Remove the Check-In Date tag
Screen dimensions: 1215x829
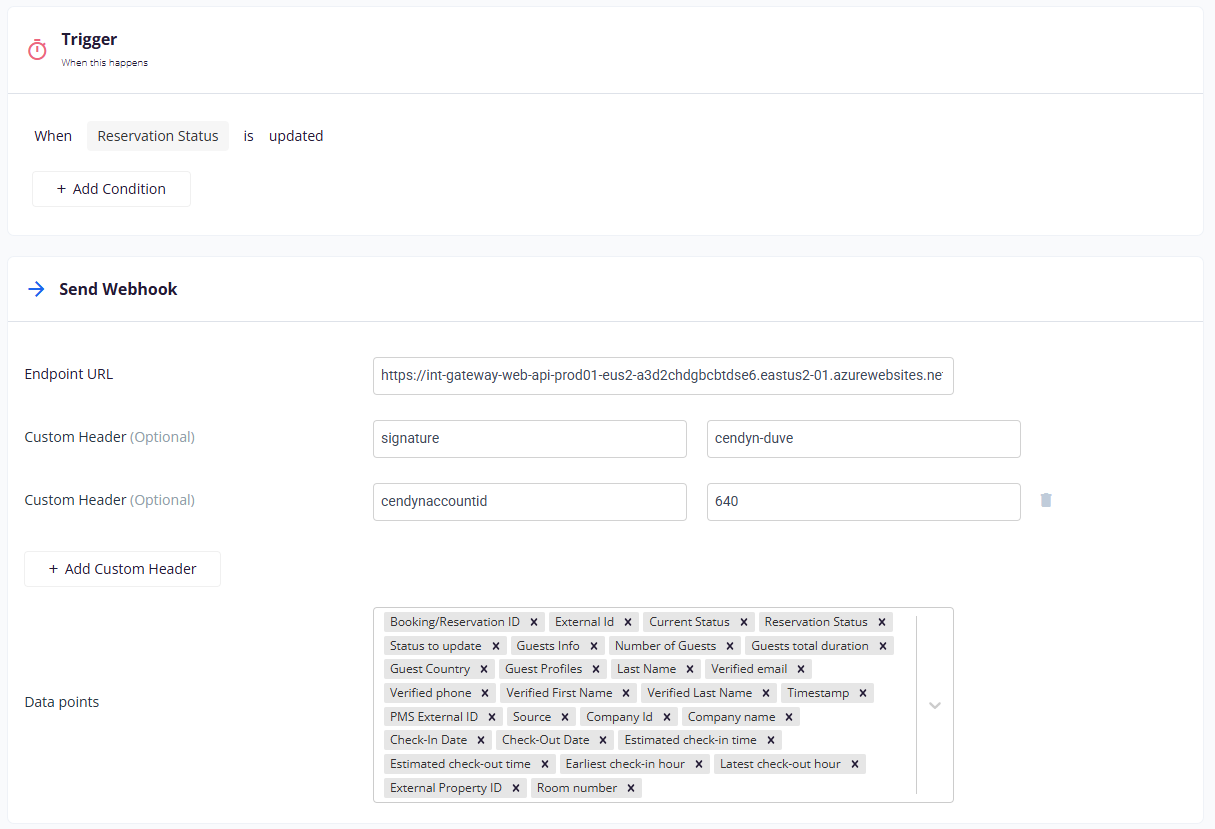[481, 740]
